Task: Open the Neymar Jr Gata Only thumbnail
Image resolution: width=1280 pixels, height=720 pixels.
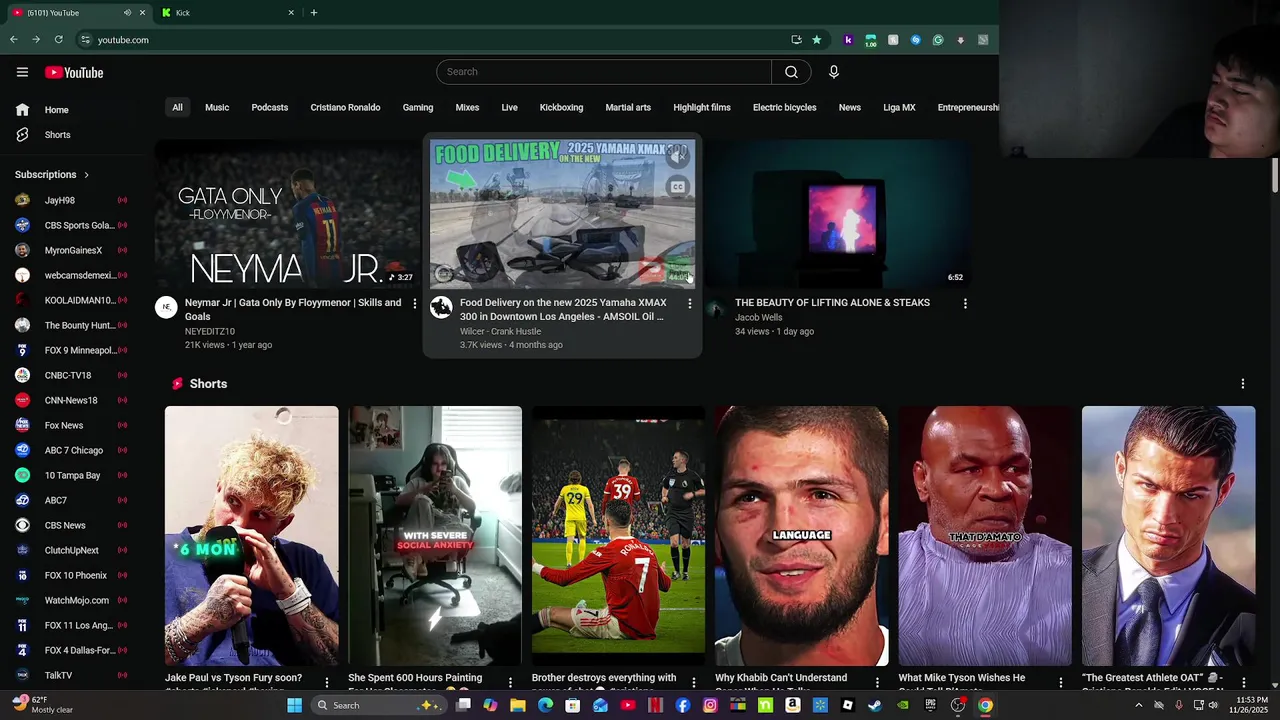Action: pos(288,214)
